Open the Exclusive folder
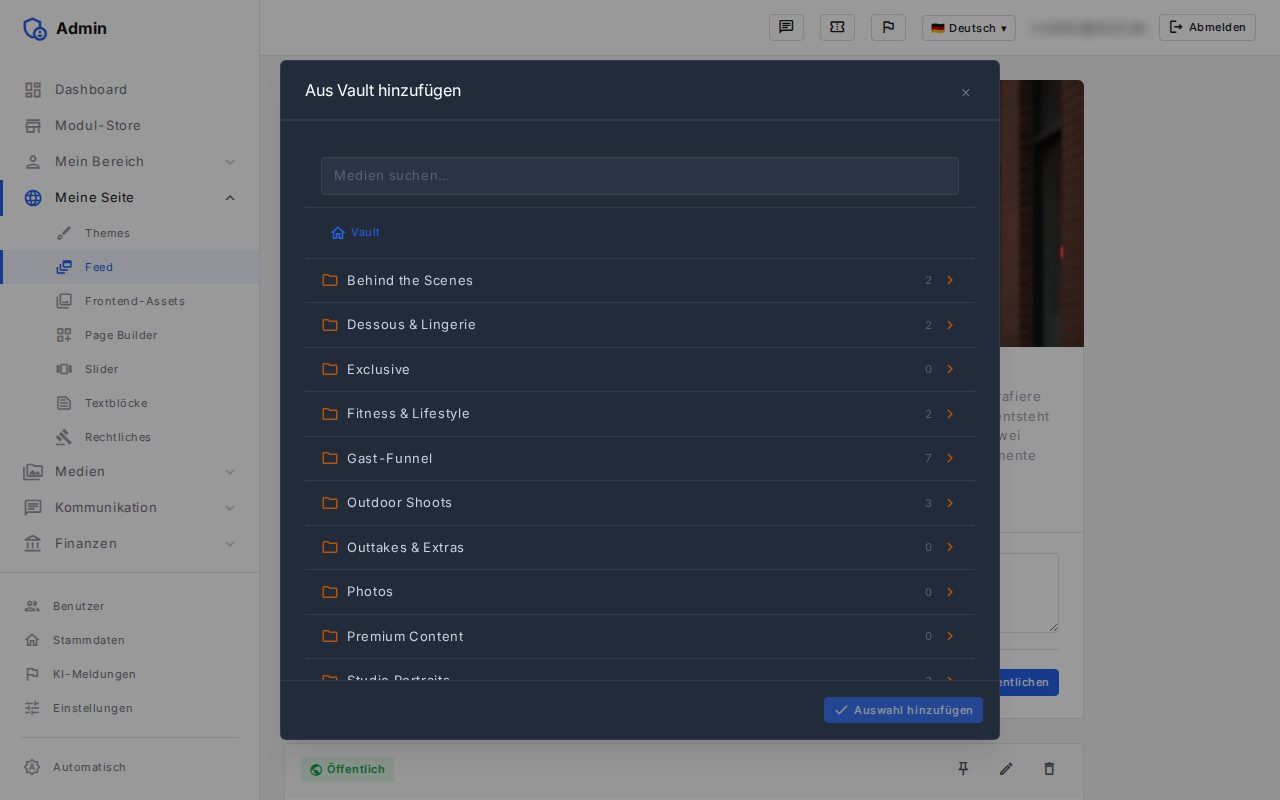This screenshot has height=800, width=1280. [x=640, y=369]
